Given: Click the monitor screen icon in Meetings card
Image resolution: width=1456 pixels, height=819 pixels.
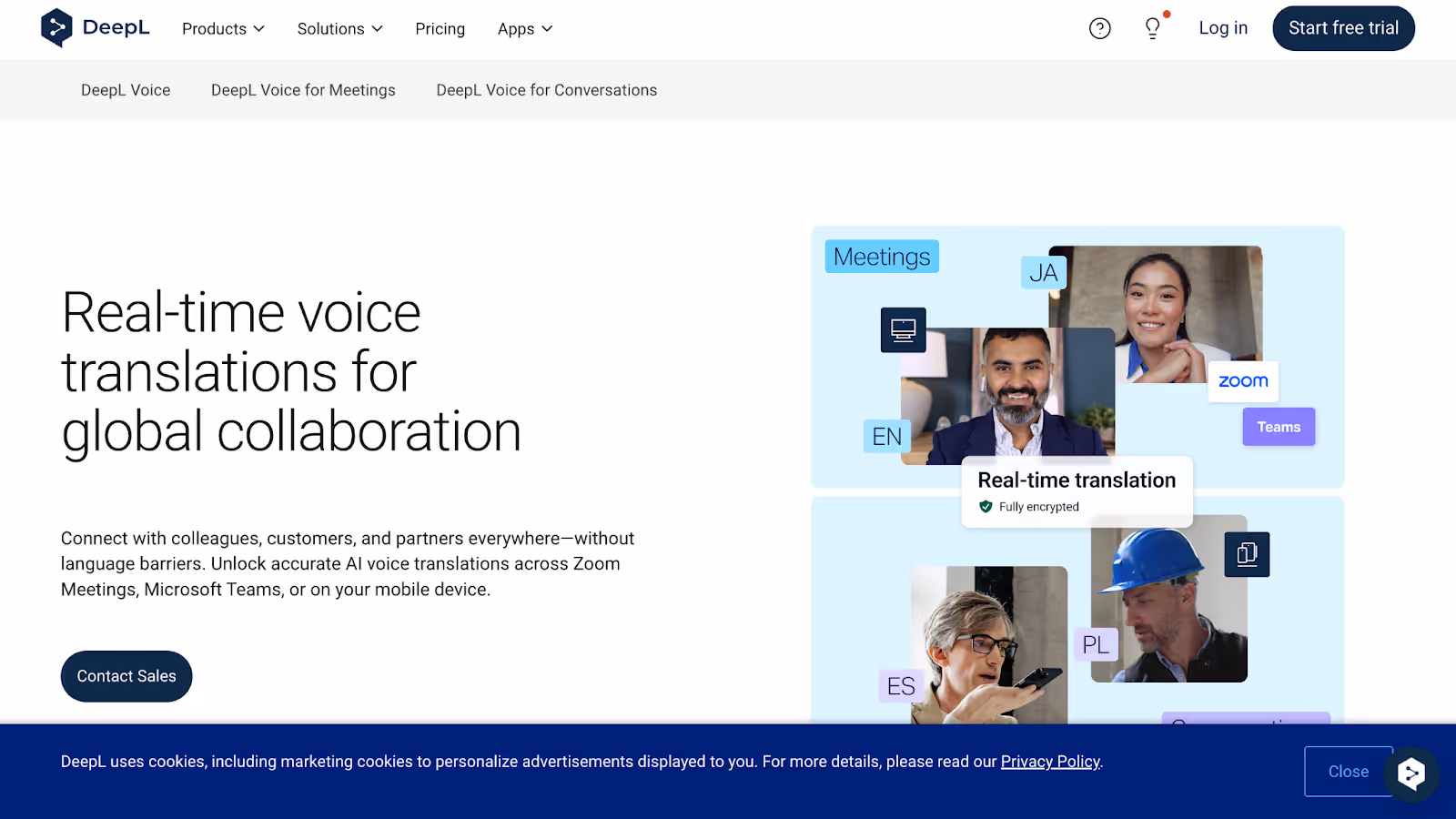Looking at the screenshot, I should click(904, 329).
